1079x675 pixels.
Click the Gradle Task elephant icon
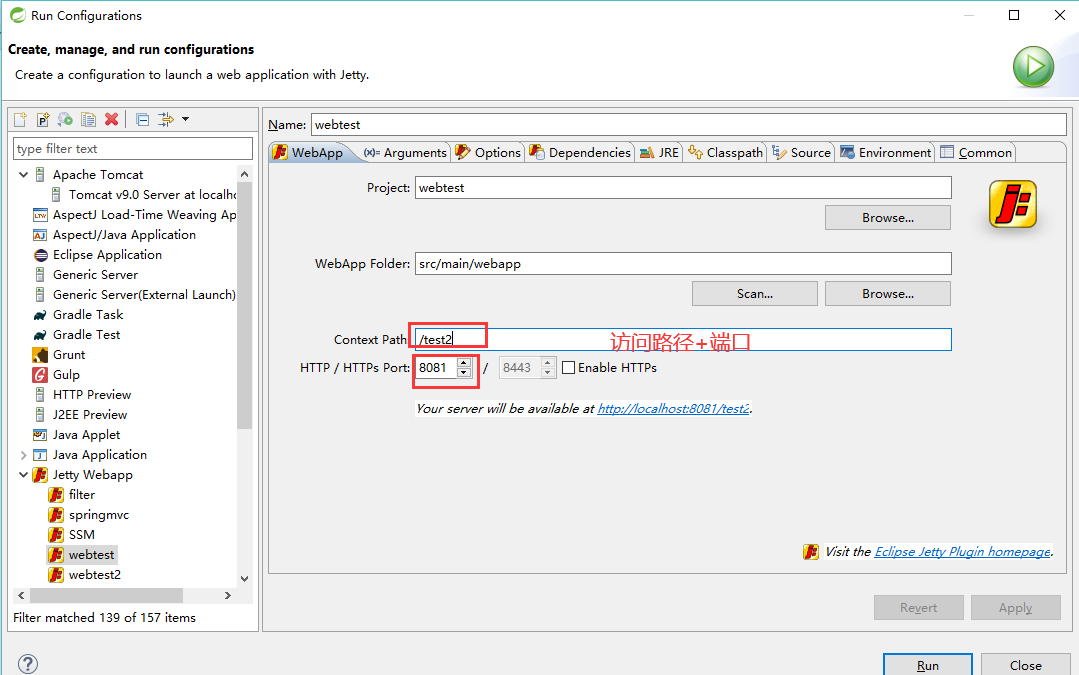click(40, 315)
